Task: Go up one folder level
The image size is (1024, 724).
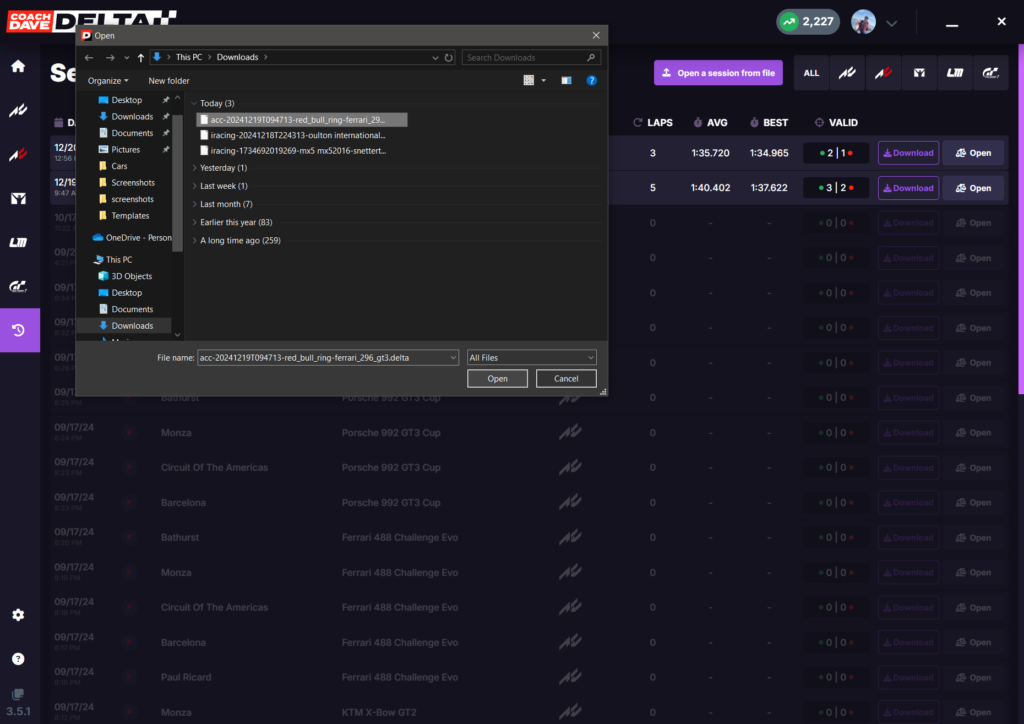Action: [x=140, y=57]
